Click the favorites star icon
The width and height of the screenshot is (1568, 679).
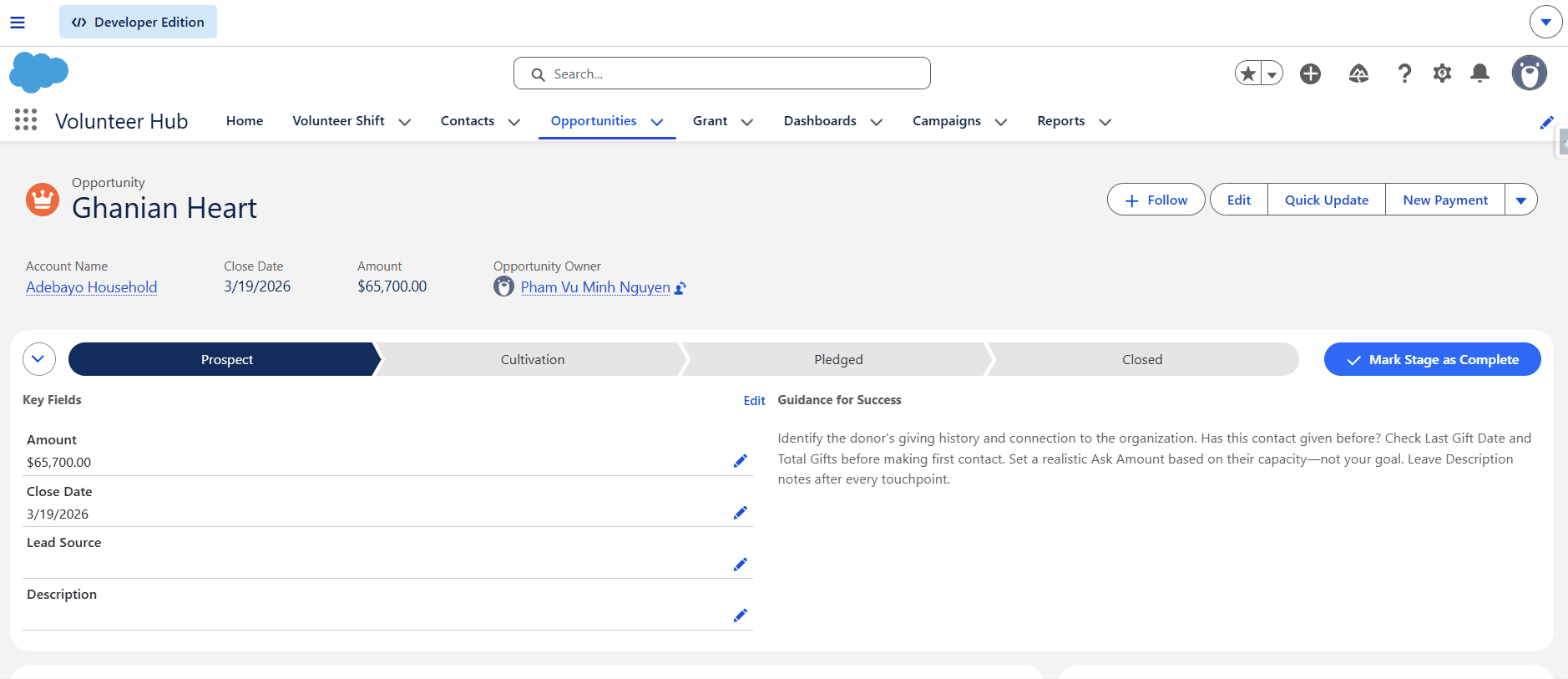tap(1248, 73)
